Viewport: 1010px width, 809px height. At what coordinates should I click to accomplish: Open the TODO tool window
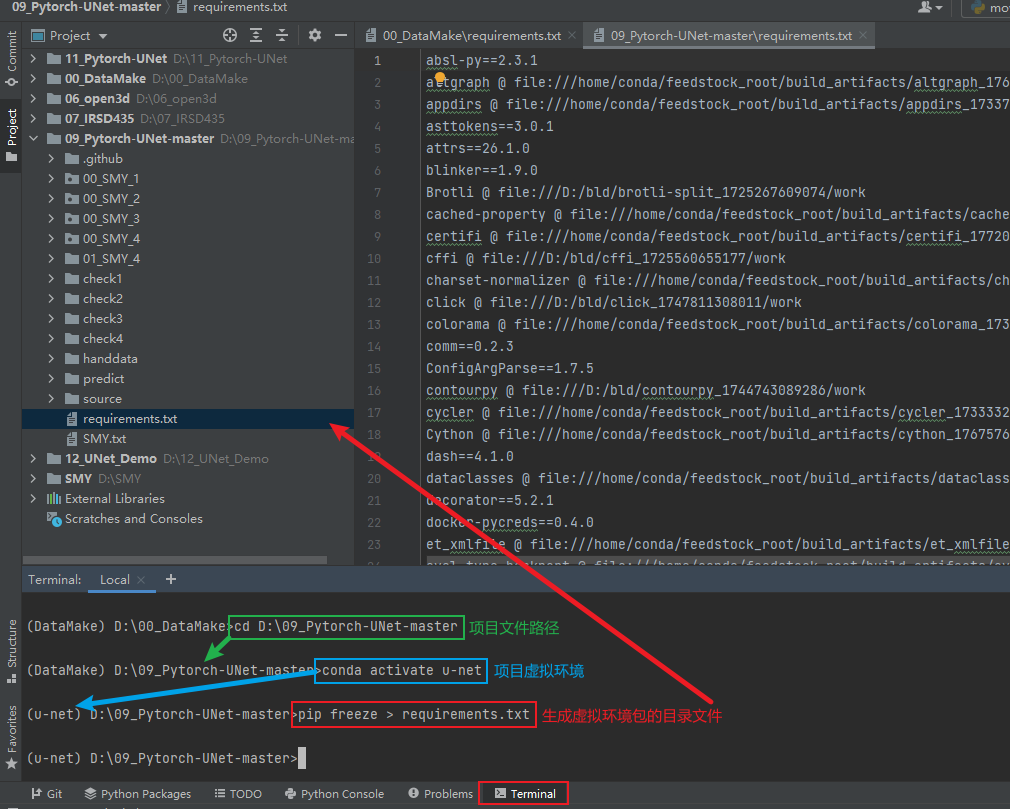[x=238, y=794]
